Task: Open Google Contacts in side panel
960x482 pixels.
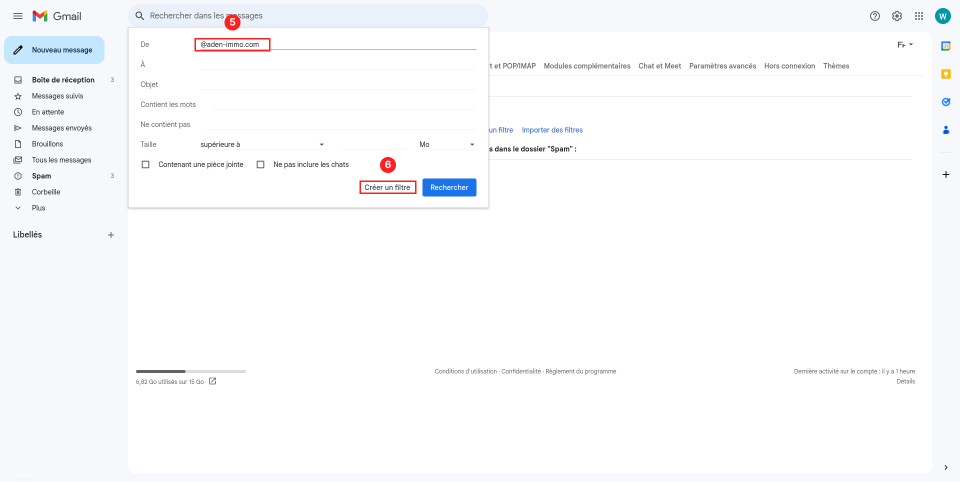Action: pos(945,130)
